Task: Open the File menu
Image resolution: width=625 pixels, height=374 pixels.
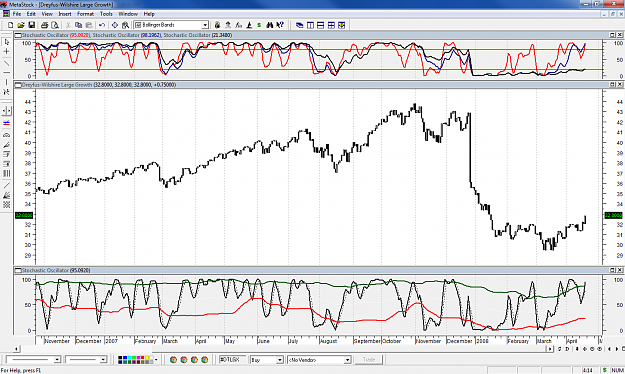Action: point(17,14)
